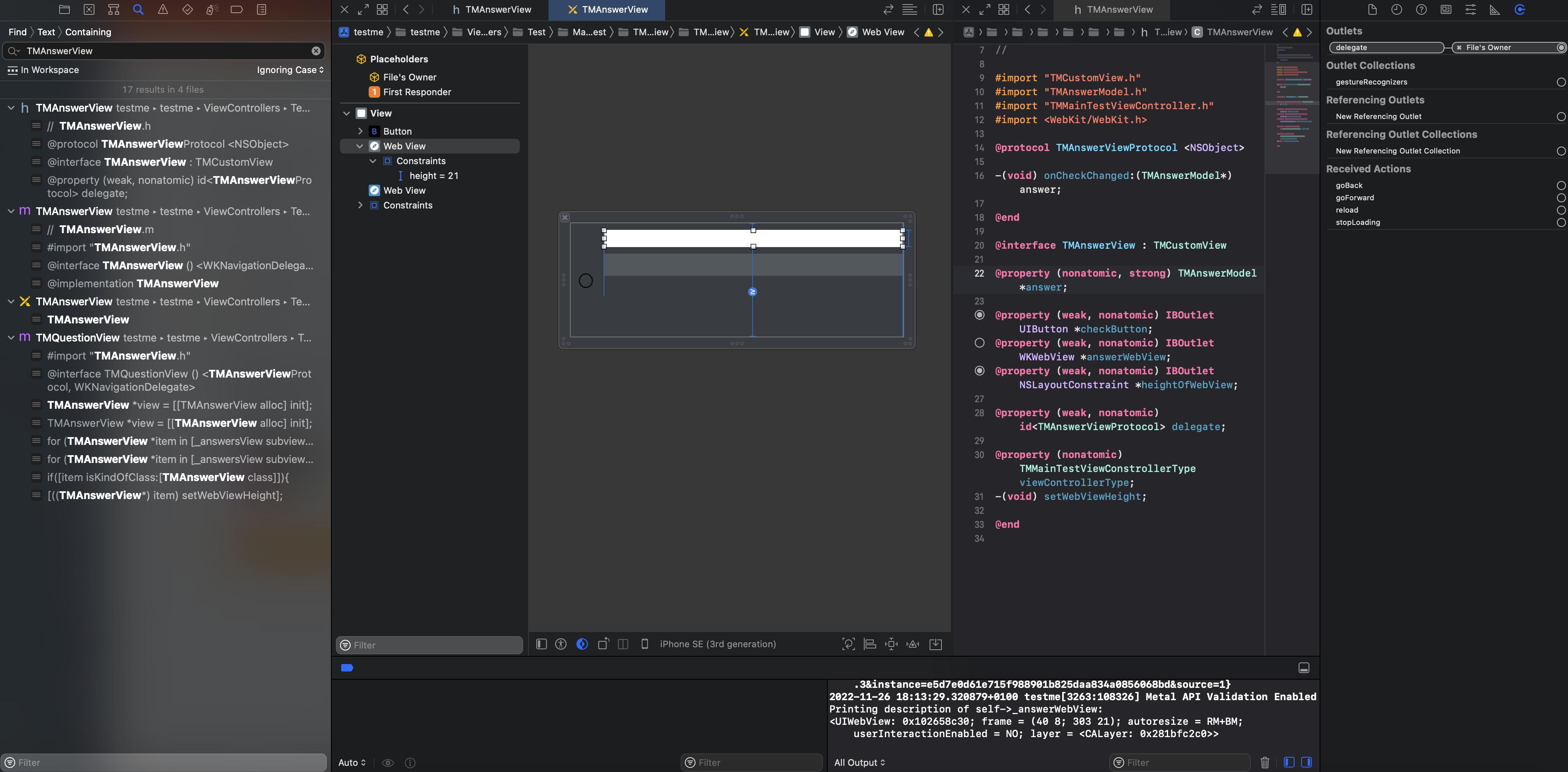Show the Identity inspector
Viewport: 1568px width, 772px height.
click(x=1446, y=10)
